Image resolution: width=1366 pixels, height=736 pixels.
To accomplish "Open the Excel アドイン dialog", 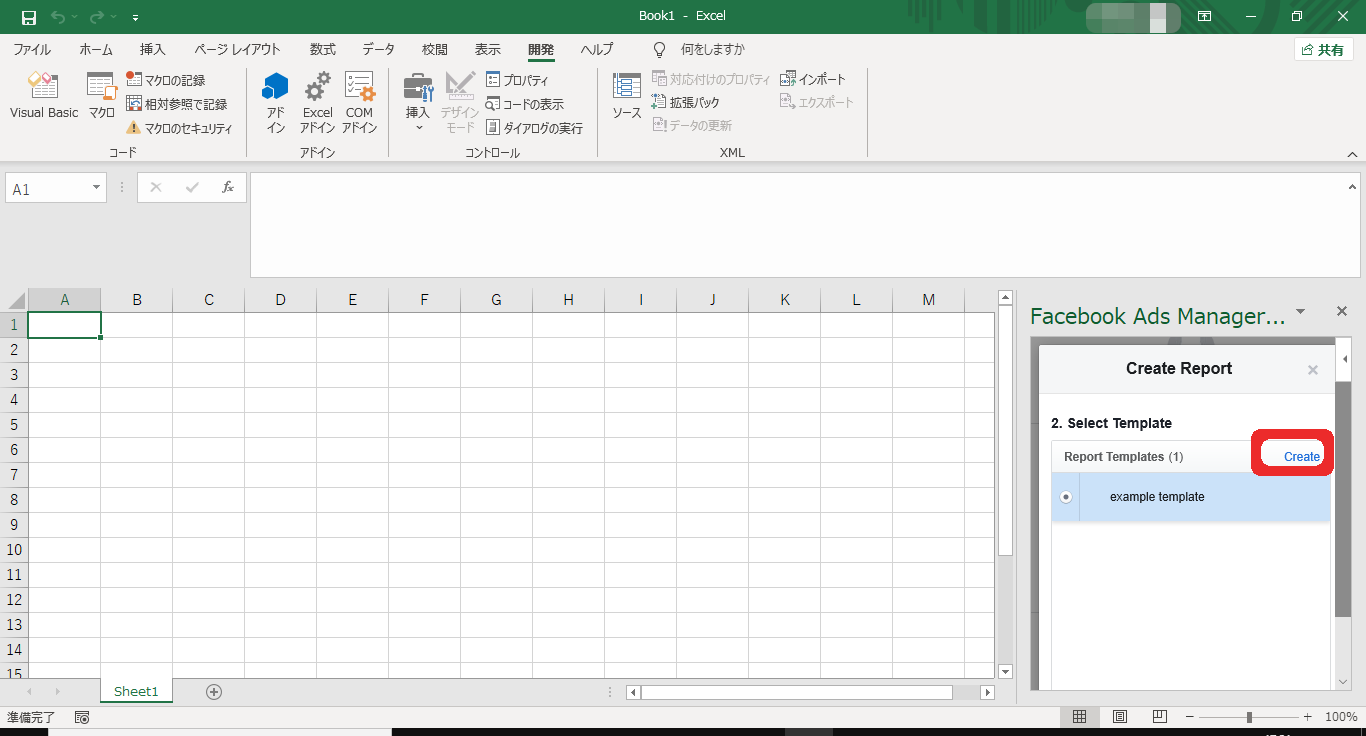I will pos(317,102).
